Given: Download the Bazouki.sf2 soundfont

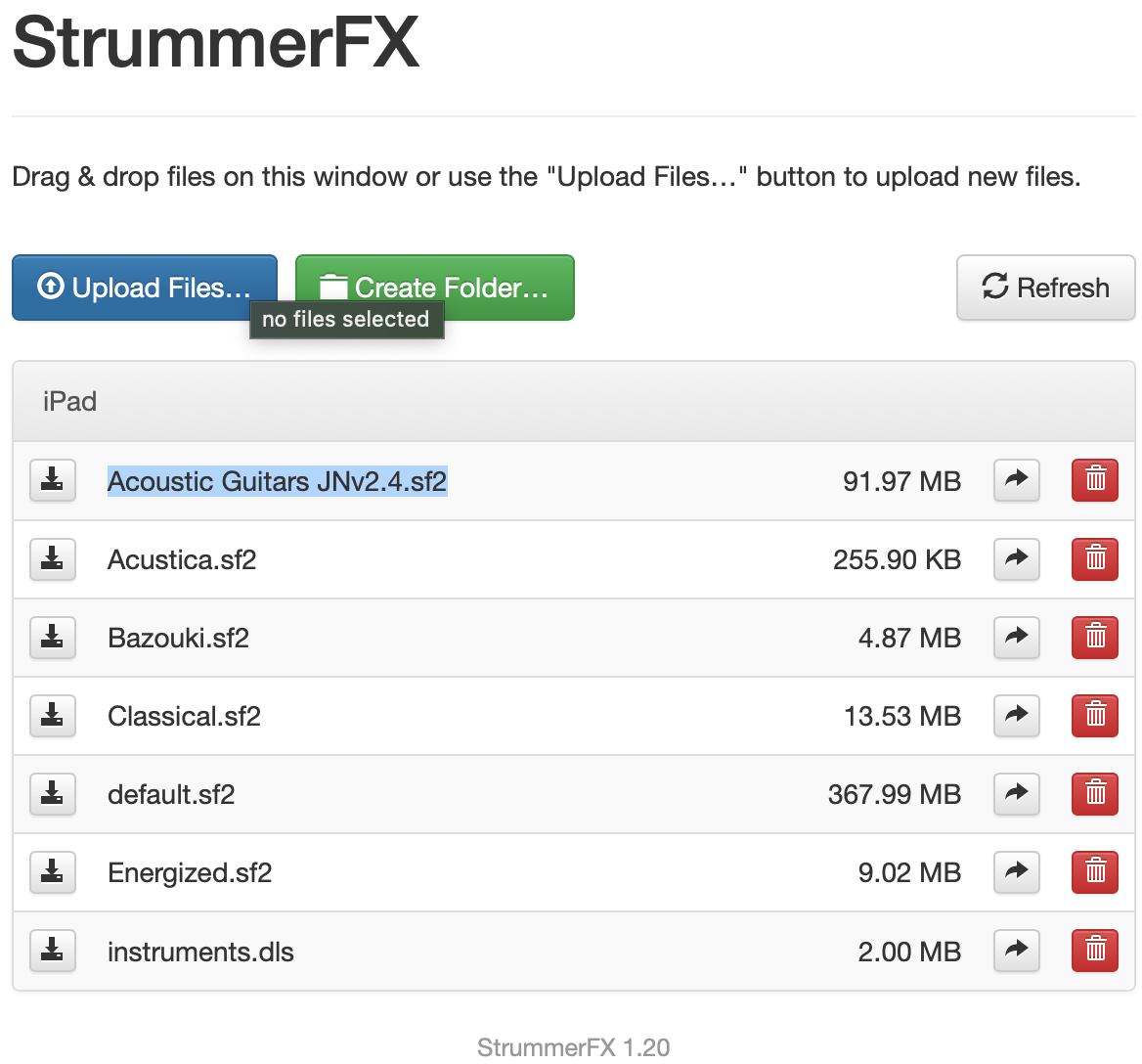Looking at the screenshot, I should click(53, 637).
